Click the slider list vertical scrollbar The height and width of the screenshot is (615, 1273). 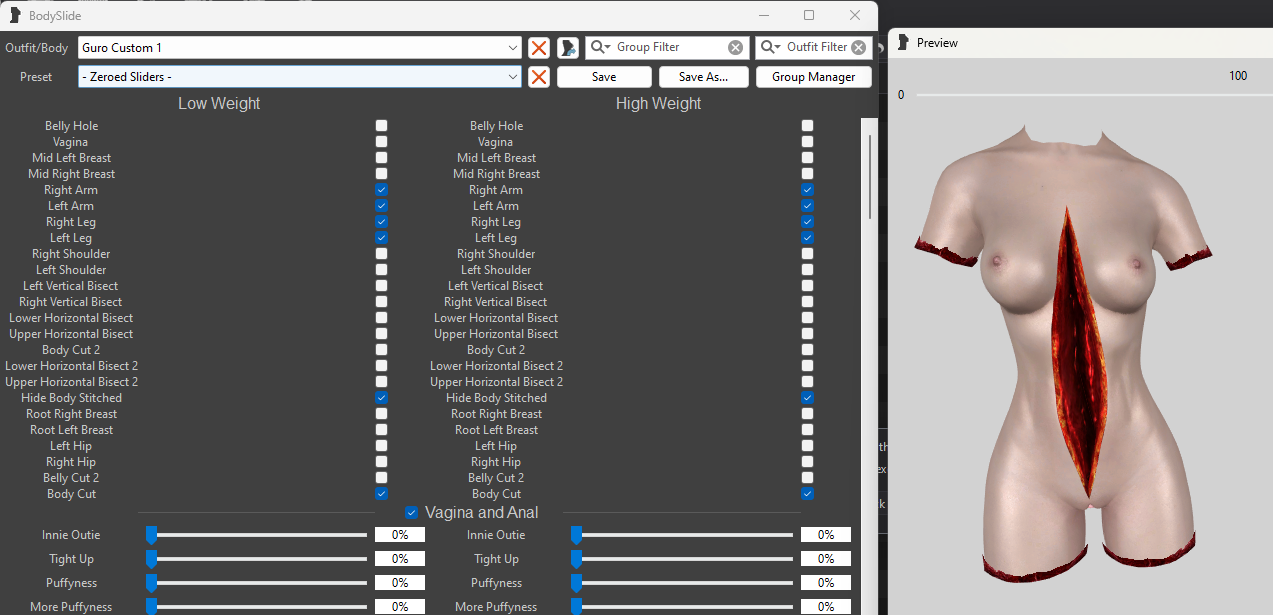pyautogui.click(x=870, y=178)
